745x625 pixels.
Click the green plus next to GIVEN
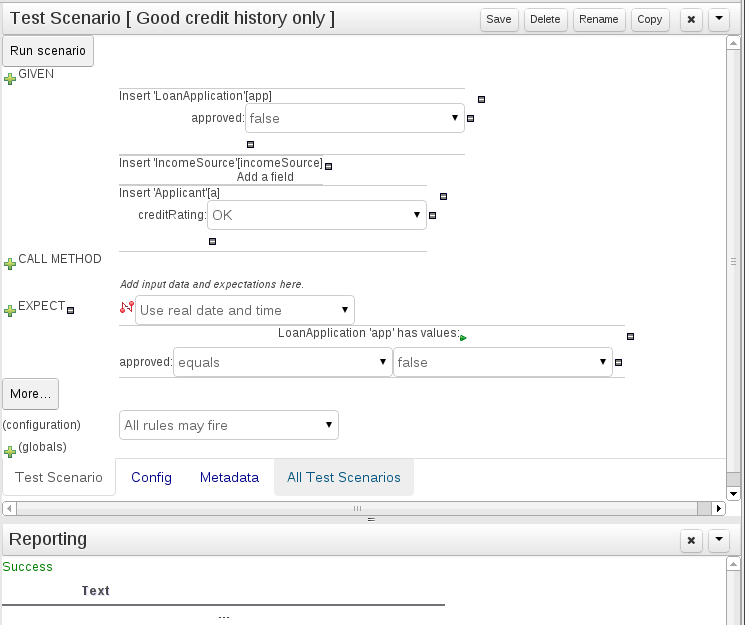pyautogui.click(x=11, y=78)
